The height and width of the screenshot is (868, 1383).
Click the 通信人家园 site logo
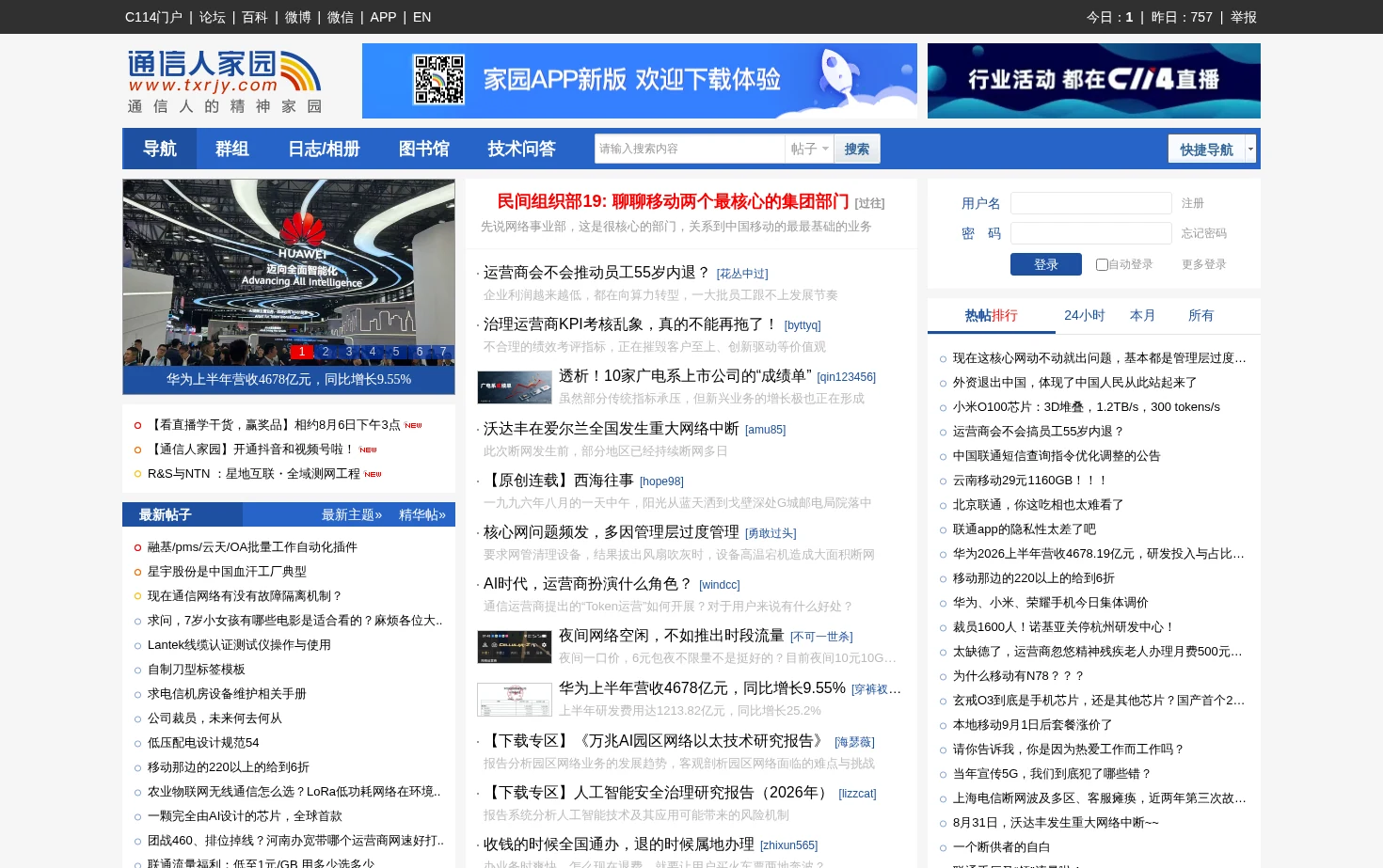pyautogui.click(x=225, y=82)
